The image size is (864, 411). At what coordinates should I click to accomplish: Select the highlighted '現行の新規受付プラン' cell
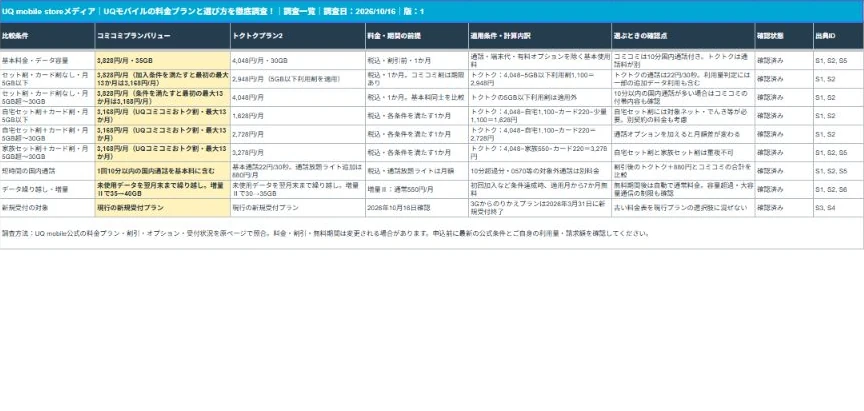pos(163,208)
